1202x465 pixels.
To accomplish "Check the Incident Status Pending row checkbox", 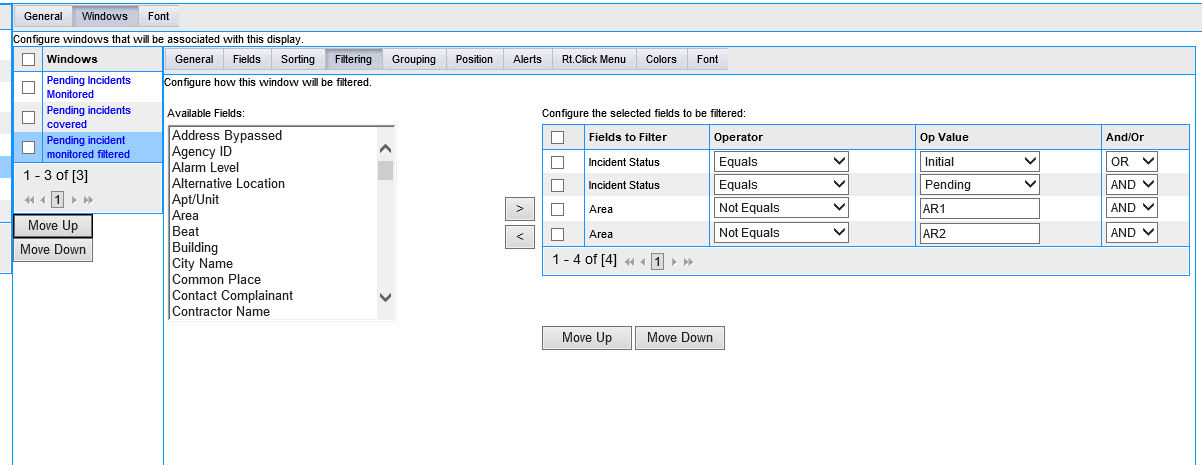I will [x=558, y=185].
